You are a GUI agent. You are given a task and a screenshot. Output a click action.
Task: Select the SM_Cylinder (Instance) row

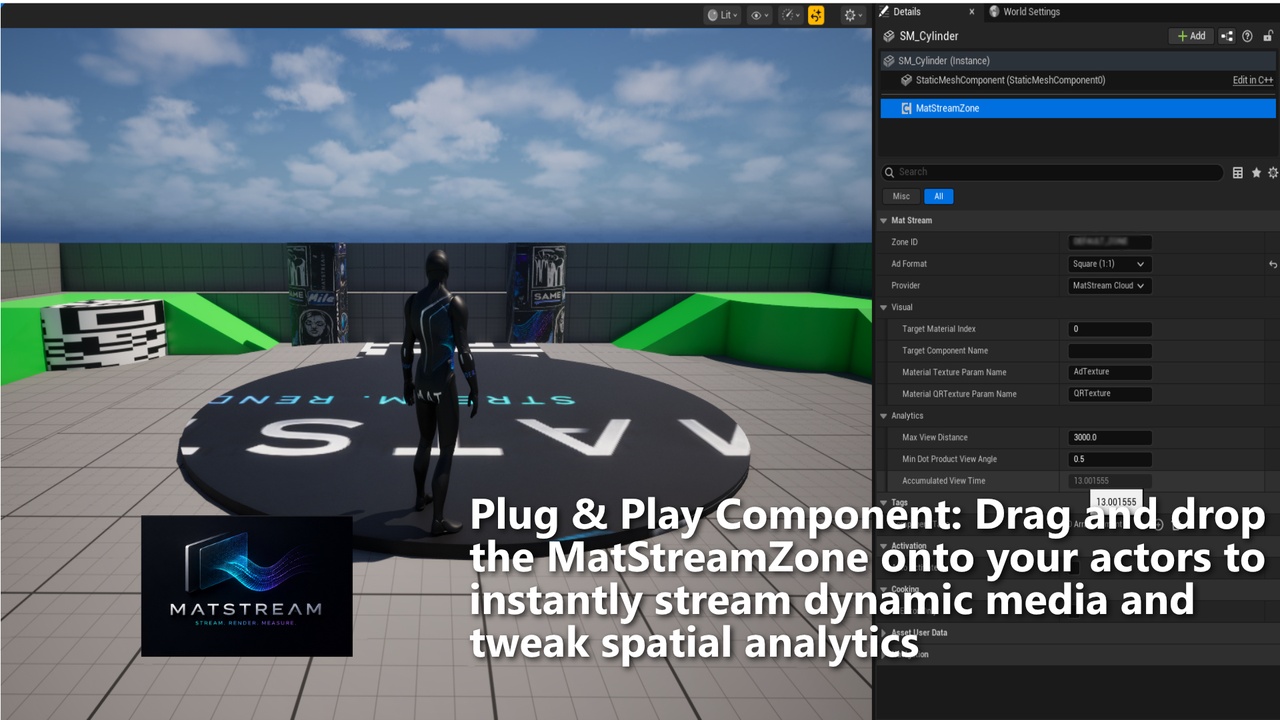(1078, 61)
